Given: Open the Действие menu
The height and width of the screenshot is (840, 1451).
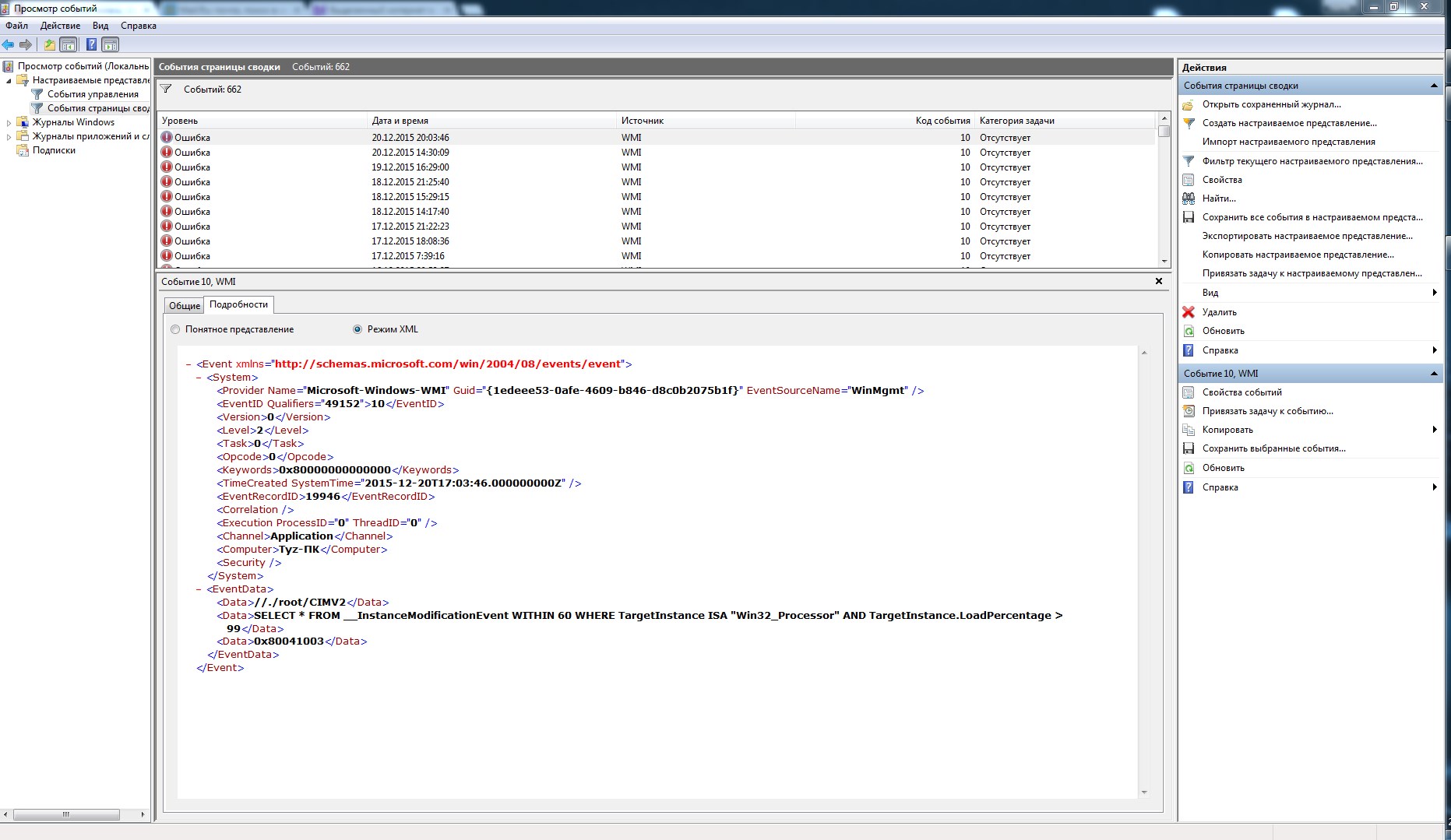Looking at the screenshot, I should pyautogui.click(x=60, y=26).
